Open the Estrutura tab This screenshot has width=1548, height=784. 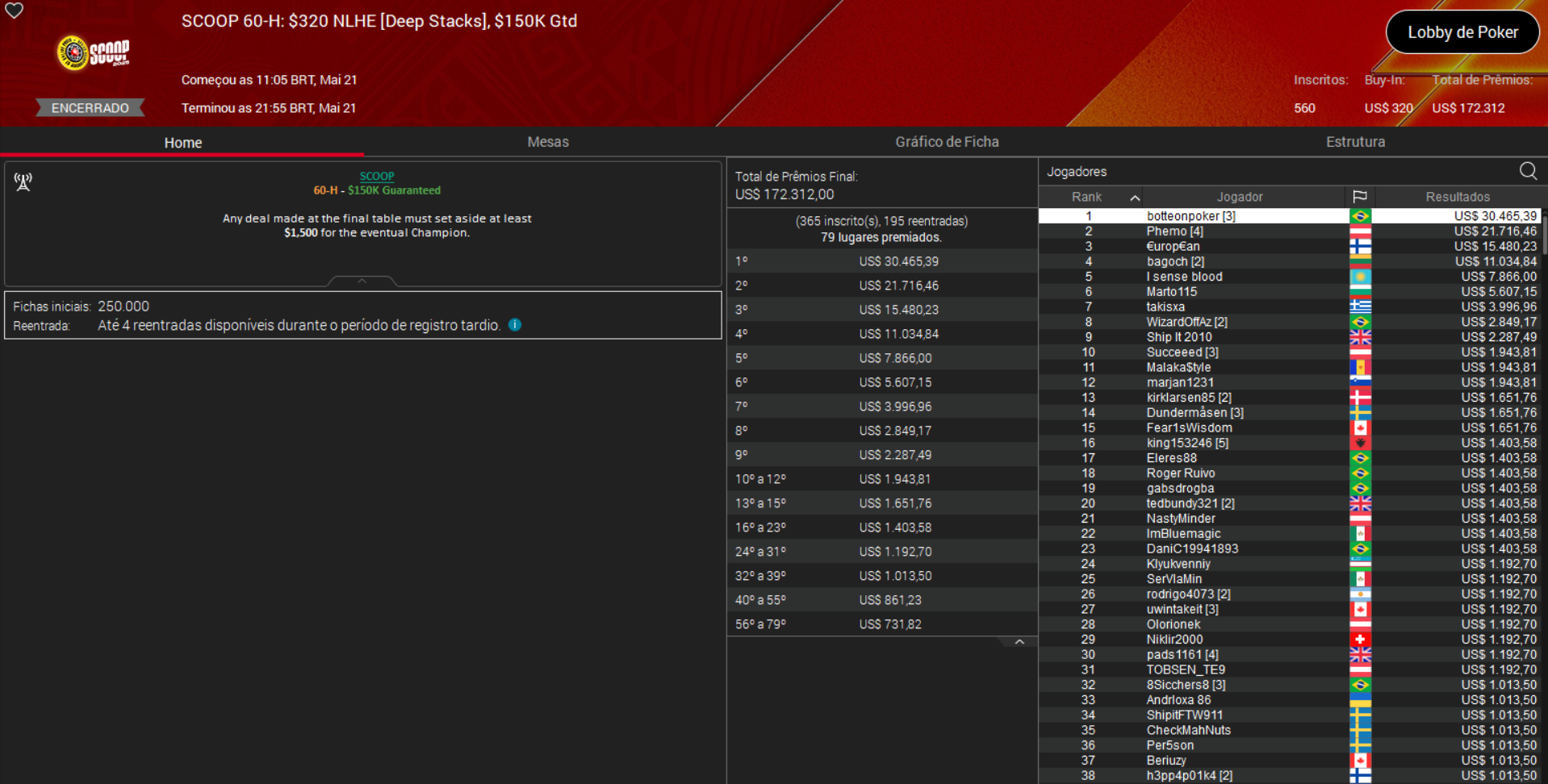(x=1355, y=142)
